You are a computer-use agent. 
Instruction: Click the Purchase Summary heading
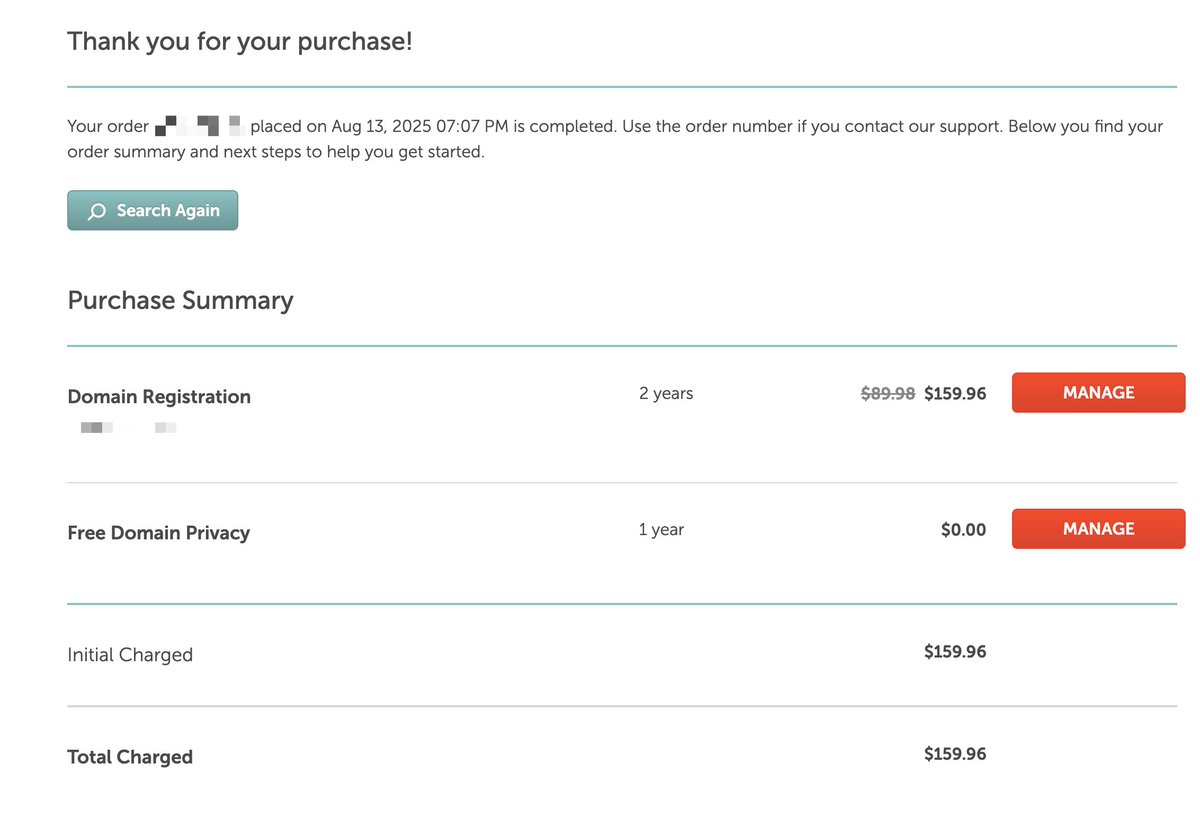pyautogui.click(x=180, y=301)
